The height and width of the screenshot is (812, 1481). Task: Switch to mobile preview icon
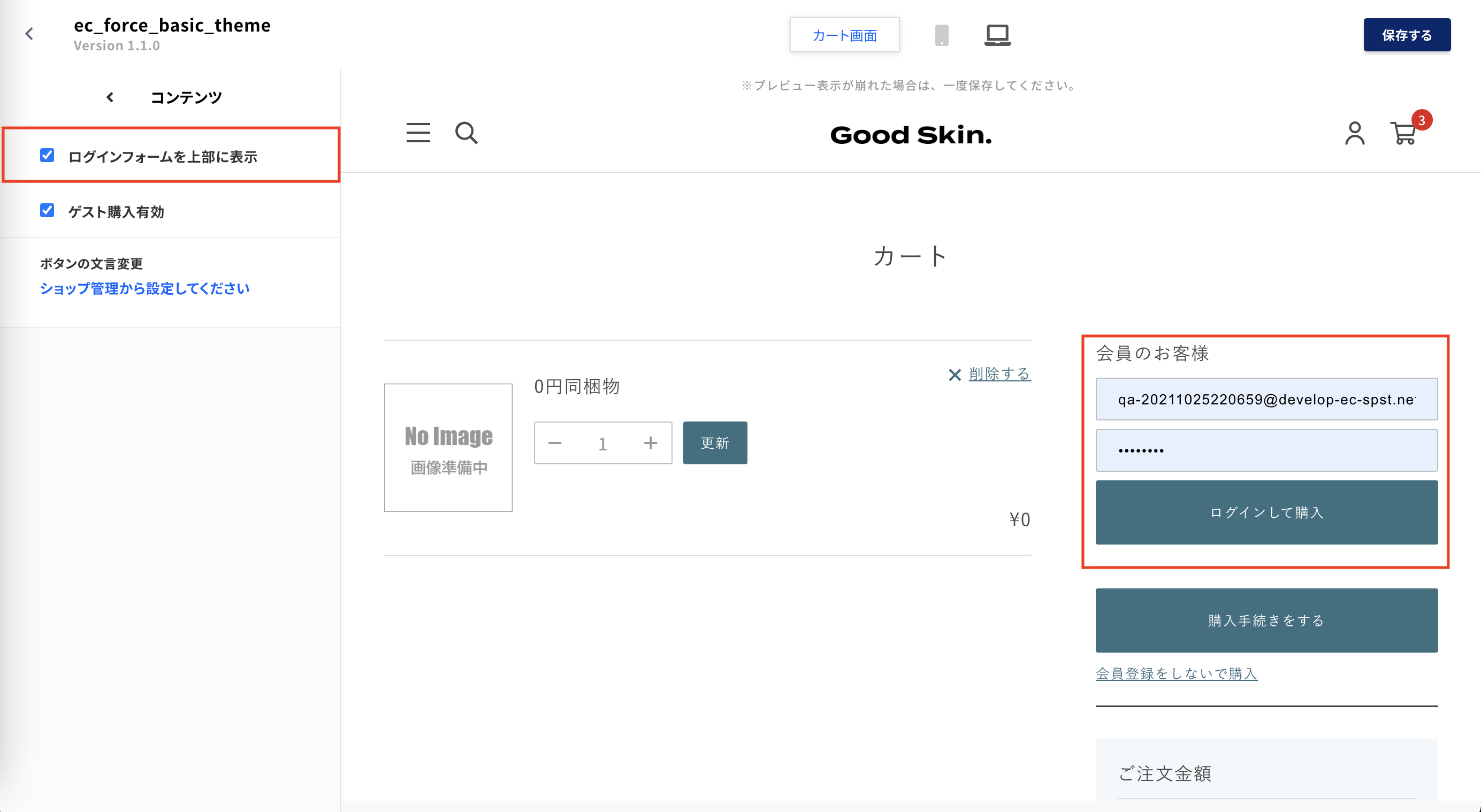tap(941, 35)
